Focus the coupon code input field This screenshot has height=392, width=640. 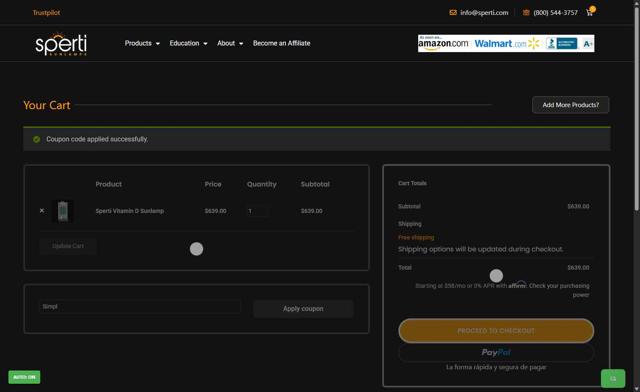(140, 307)
